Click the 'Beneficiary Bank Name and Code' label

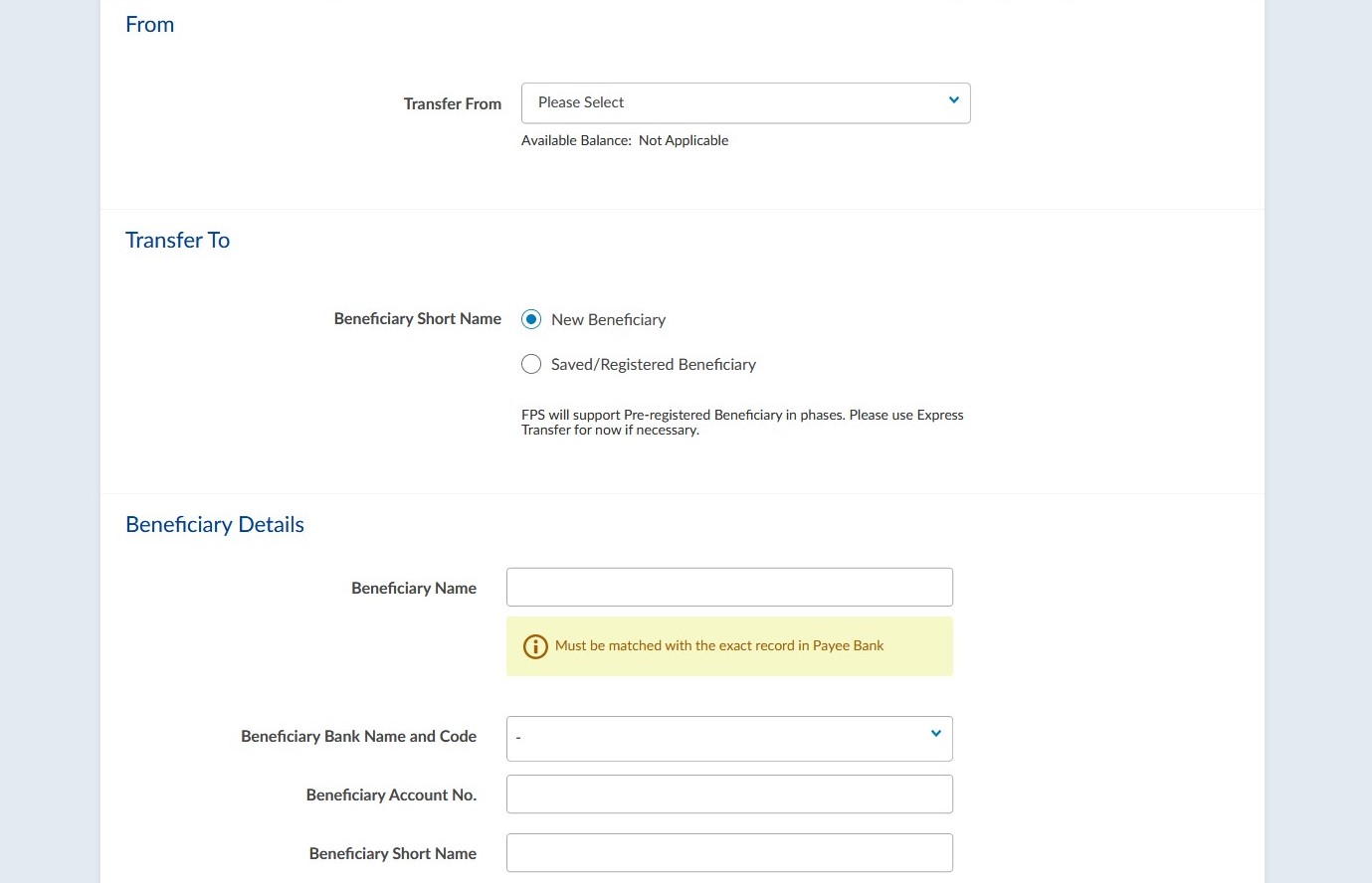pyautogui.click(x=358, y=737)
